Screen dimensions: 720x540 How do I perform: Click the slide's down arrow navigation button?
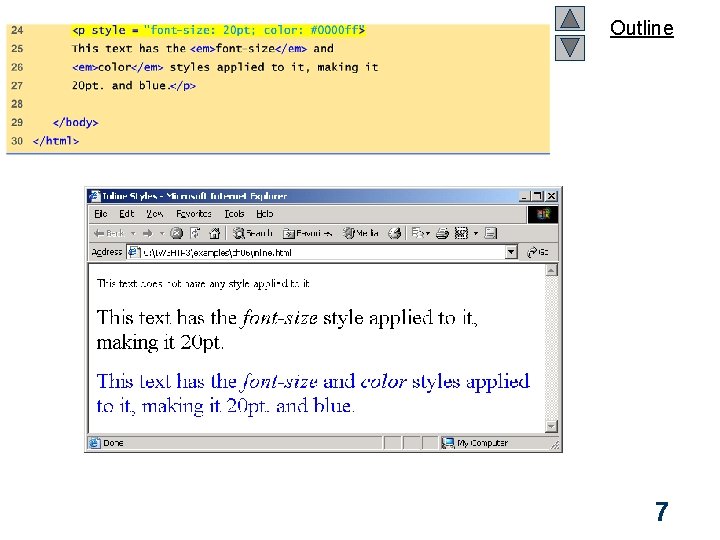click(569, 48)
